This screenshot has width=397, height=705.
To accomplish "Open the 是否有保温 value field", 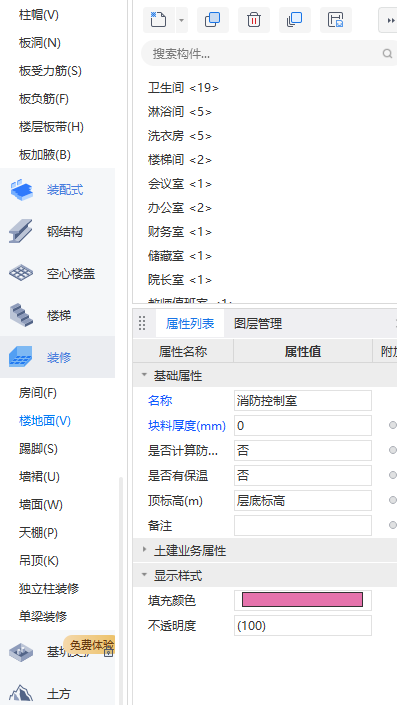I will click(x=303, y=476).
